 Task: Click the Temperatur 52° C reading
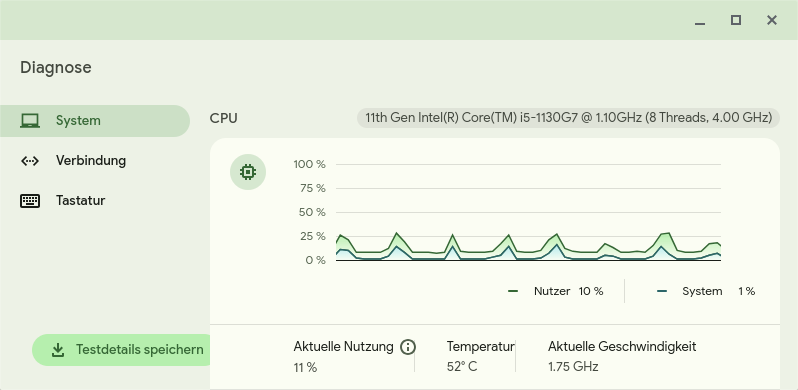[462, 367]
